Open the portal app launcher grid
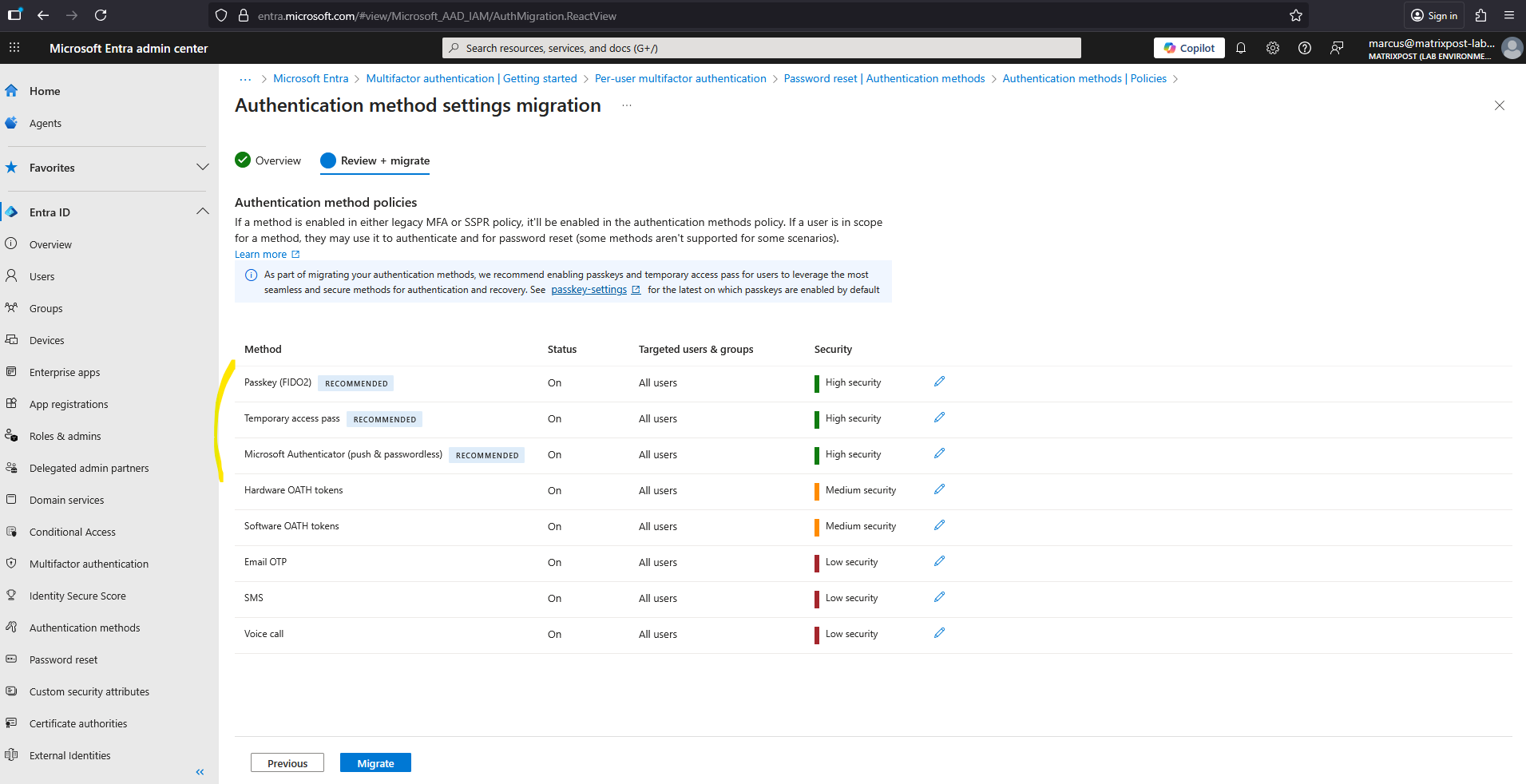The image size is (1526, 784). click(14, 48)
